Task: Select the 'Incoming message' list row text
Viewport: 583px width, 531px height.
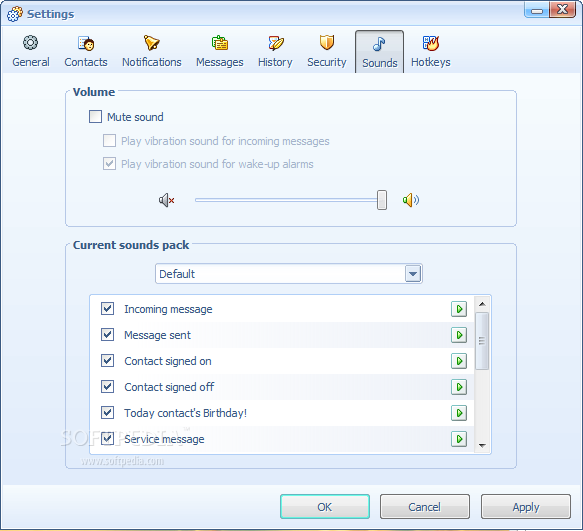Action: [x=168, y=309]
